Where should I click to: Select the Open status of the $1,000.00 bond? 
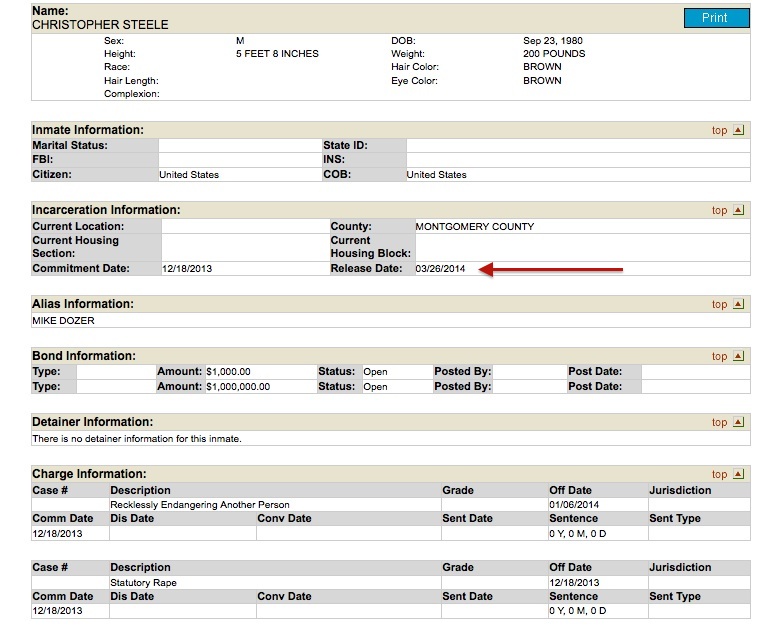pyautogui.click(x=375, y=372)
